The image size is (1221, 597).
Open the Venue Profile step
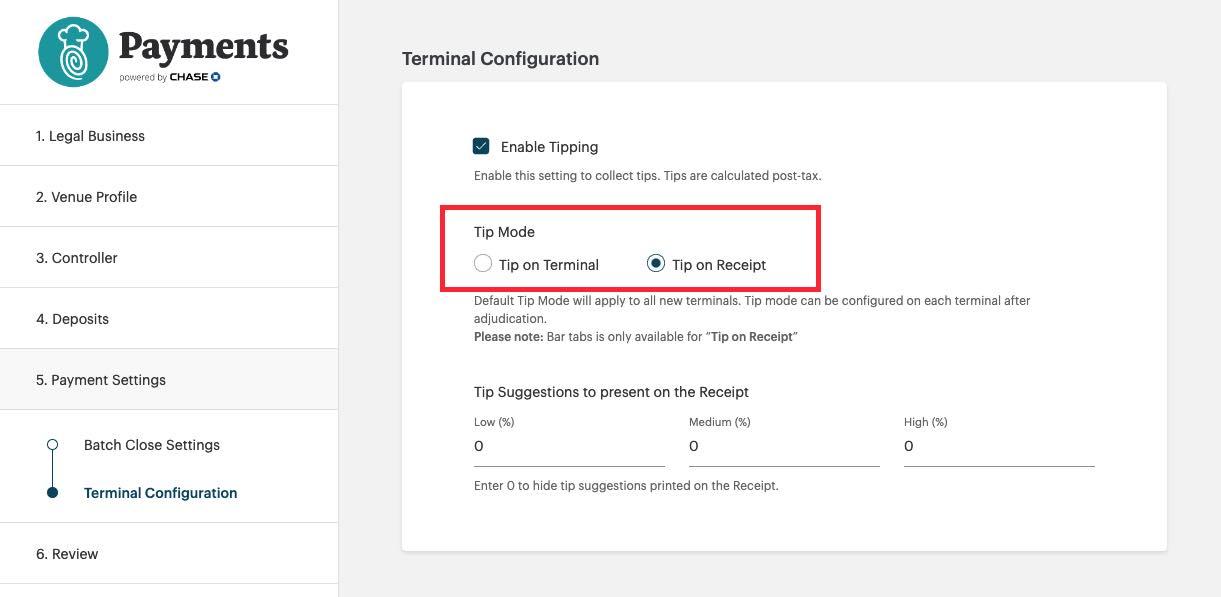pyautogui.click(x=86, y=196)
